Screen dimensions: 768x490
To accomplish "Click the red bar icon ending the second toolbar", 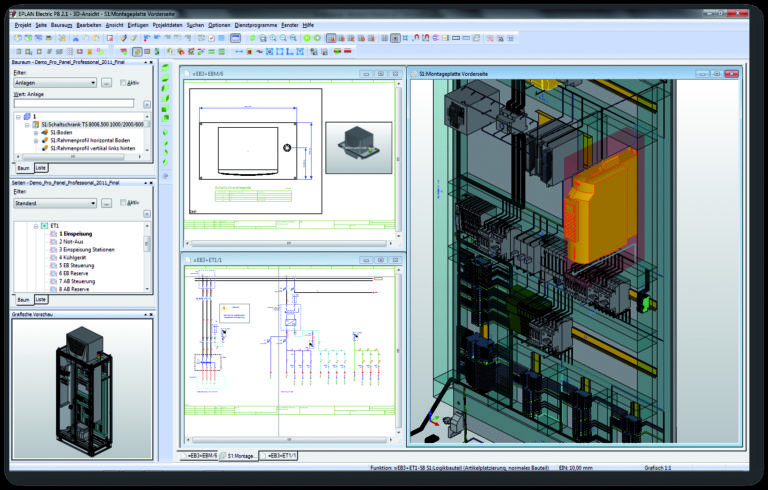I will click(348, 51).
